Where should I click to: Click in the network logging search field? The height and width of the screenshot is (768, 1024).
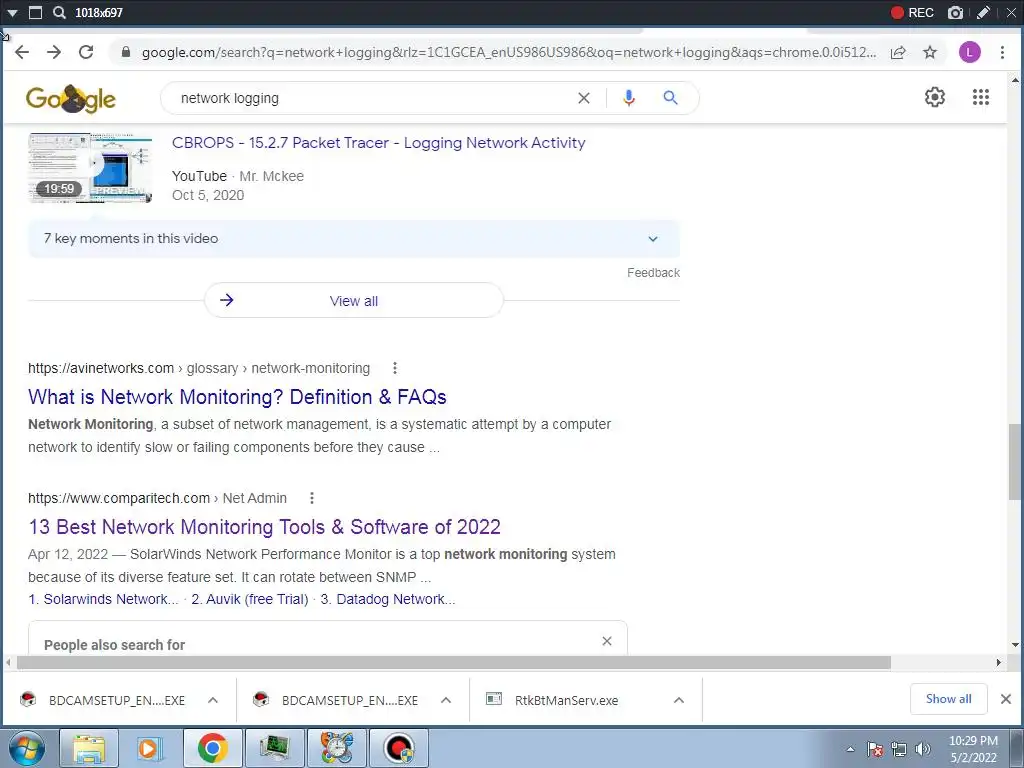click(372, 98)
